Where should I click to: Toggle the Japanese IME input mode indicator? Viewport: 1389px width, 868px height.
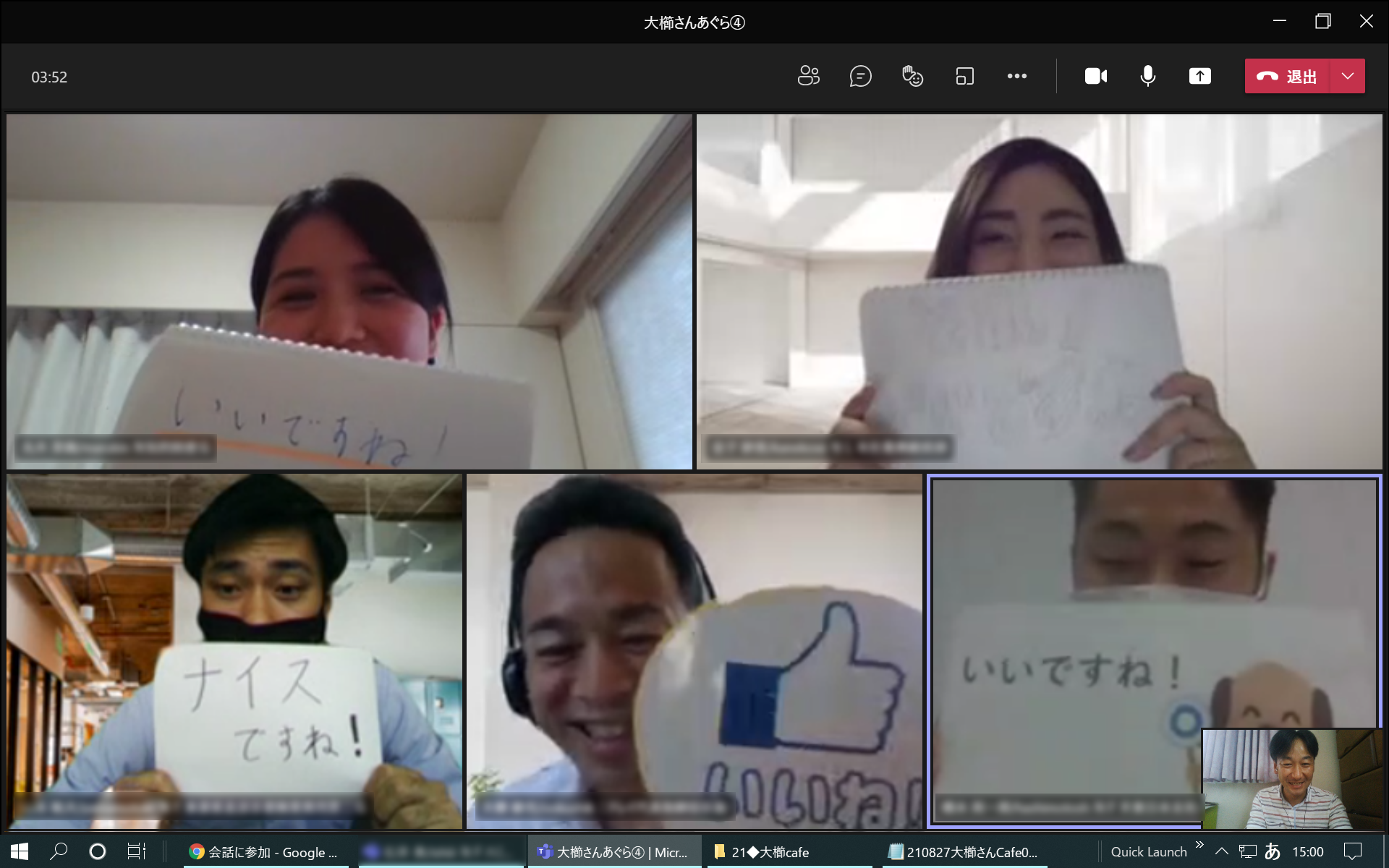(1273, 851)
